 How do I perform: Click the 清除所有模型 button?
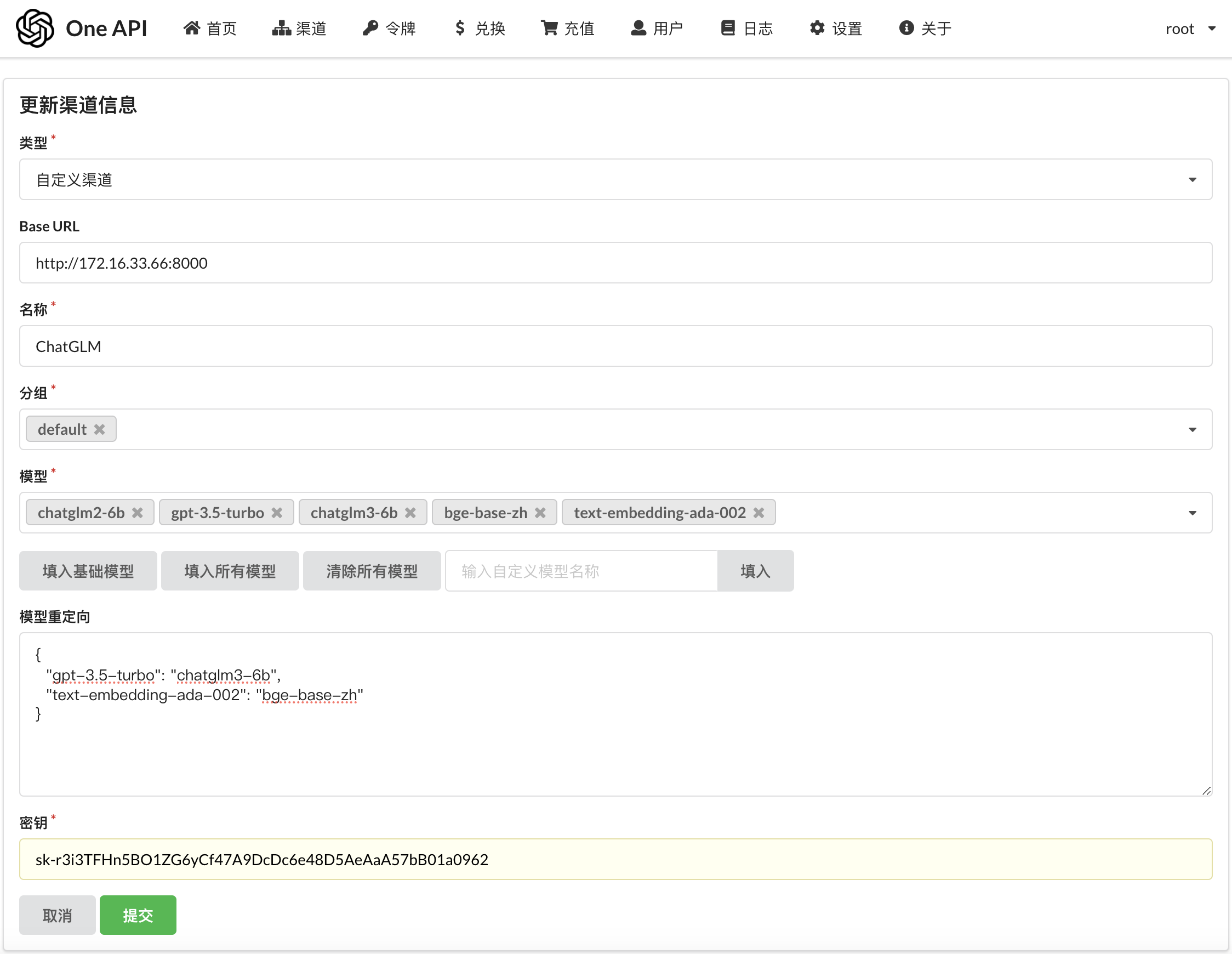tap(372, 571)
